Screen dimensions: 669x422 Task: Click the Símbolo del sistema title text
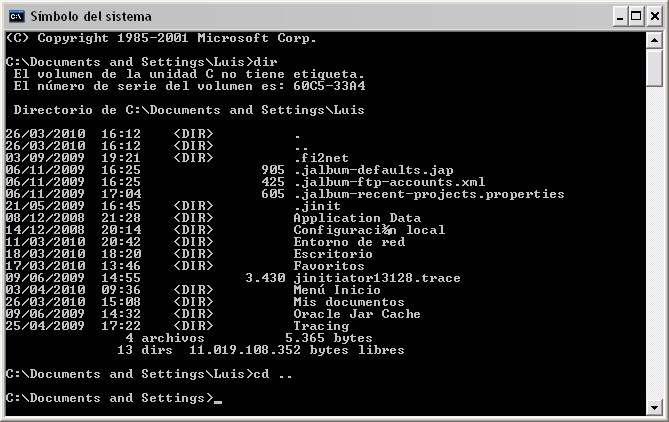pos(91,17)
